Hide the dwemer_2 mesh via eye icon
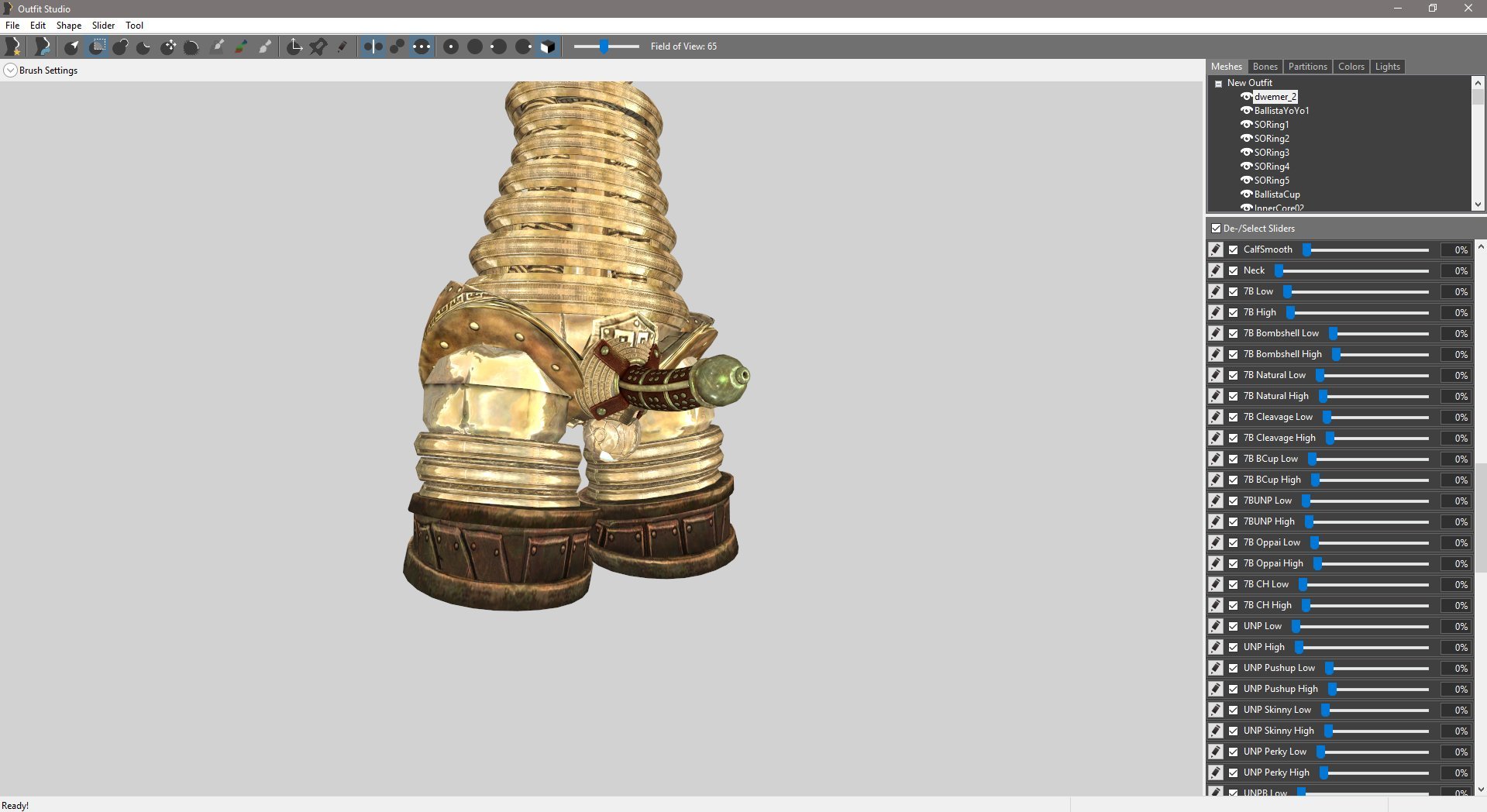 coord(1246,97)
